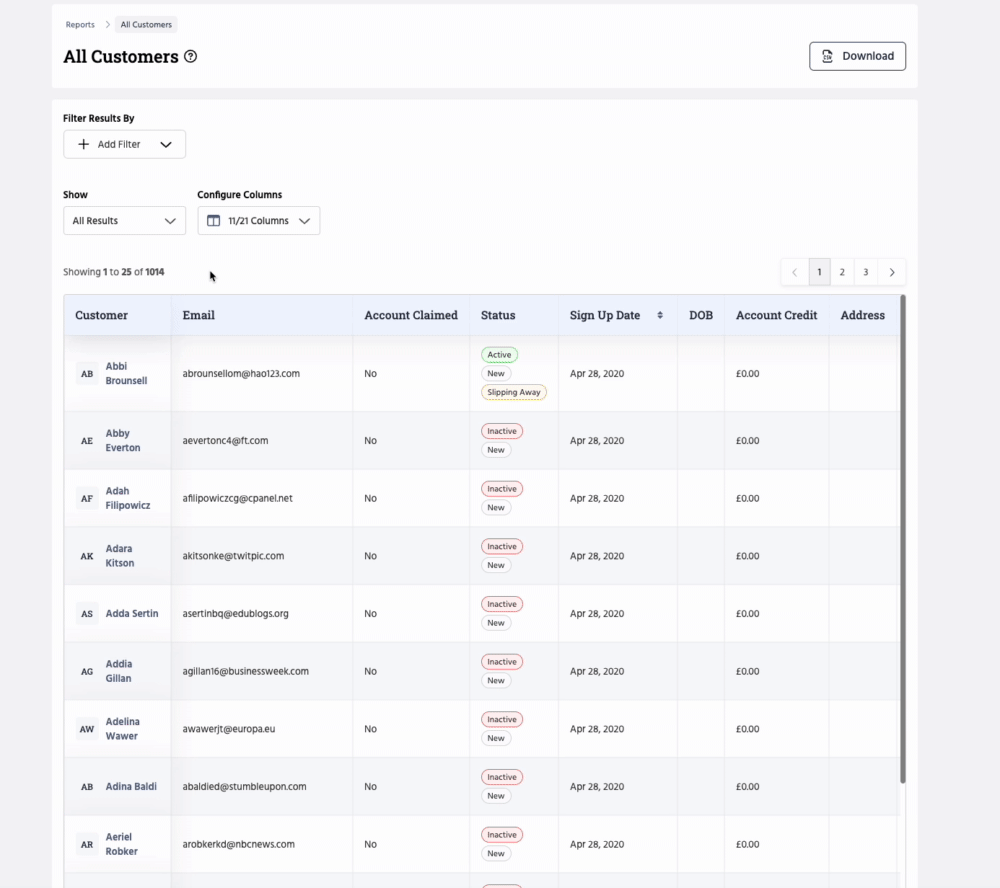This screenshot has height=888, width=1000.
Task: Click the previous page arrow
Action: [794, 272]
